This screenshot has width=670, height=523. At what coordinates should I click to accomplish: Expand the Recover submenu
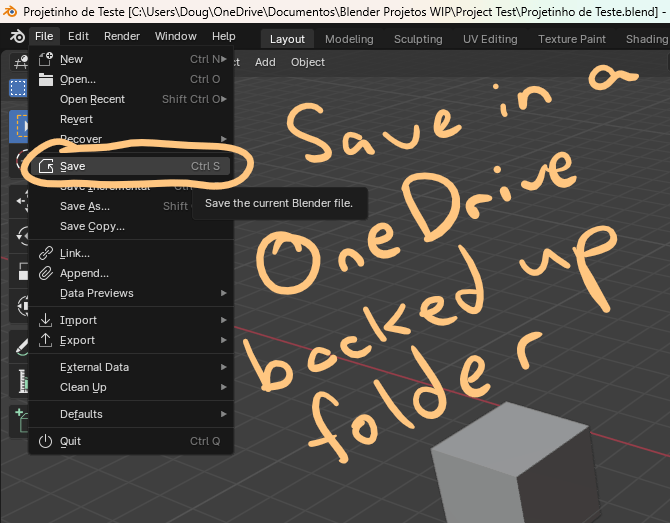(131, 139)
